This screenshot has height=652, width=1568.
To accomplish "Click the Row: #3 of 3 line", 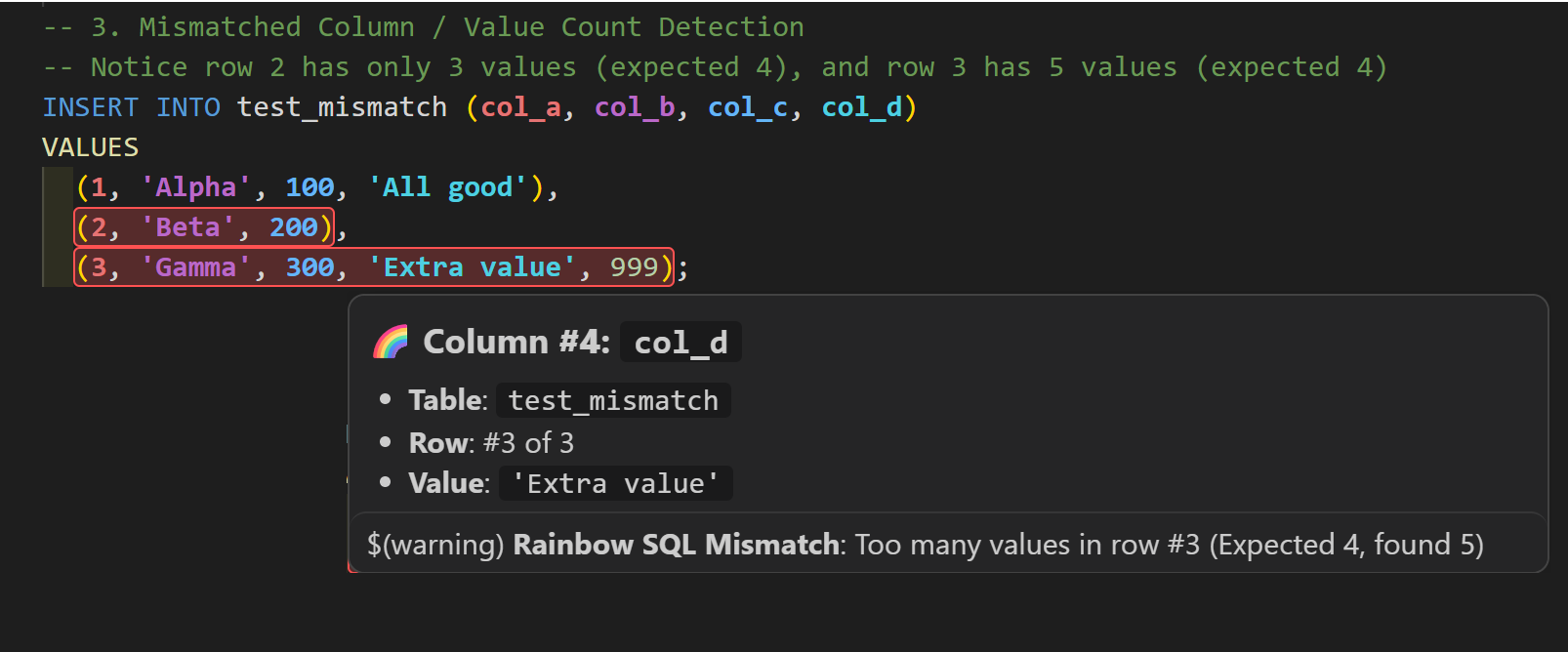I will (x=491, y=443).
